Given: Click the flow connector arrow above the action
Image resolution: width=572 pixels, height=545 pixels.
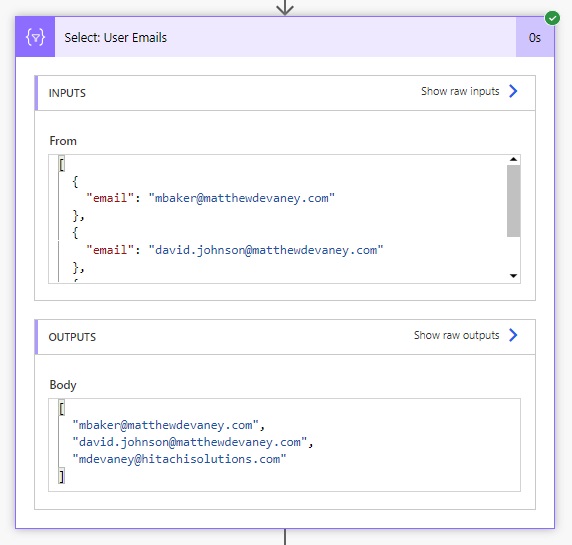Looking at the screenshot, I should [285, 7].
